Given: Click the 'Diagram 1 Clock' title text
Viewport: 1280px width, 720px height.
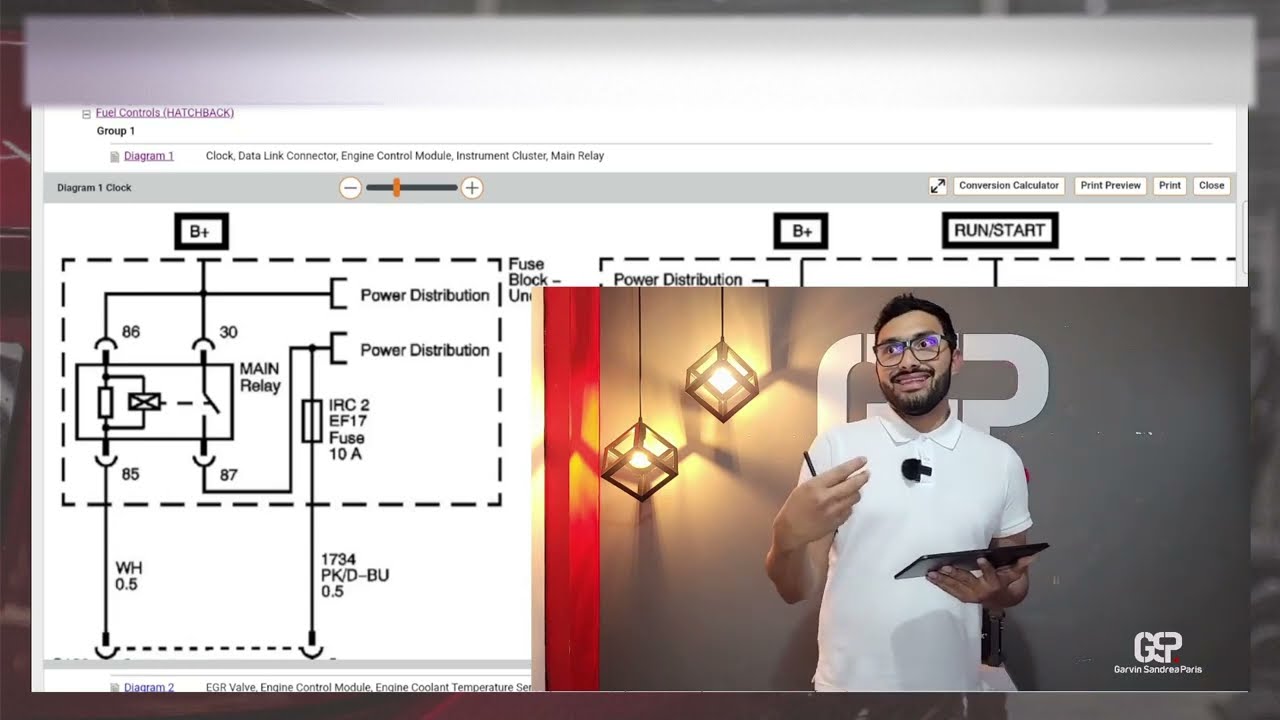Looking at the screenshot, I should click(x=94, y=188).
